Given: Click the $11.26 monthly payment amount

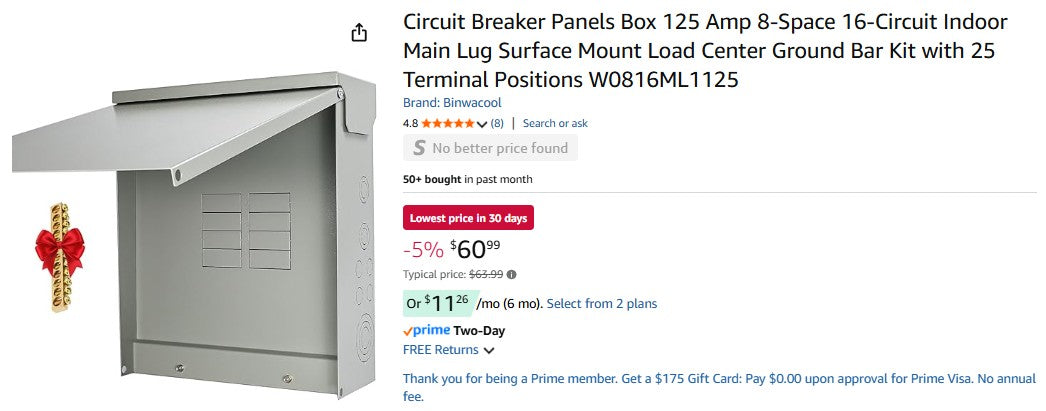Looking at the screenshot, I should pyautogui.click(x=445, y=302).
